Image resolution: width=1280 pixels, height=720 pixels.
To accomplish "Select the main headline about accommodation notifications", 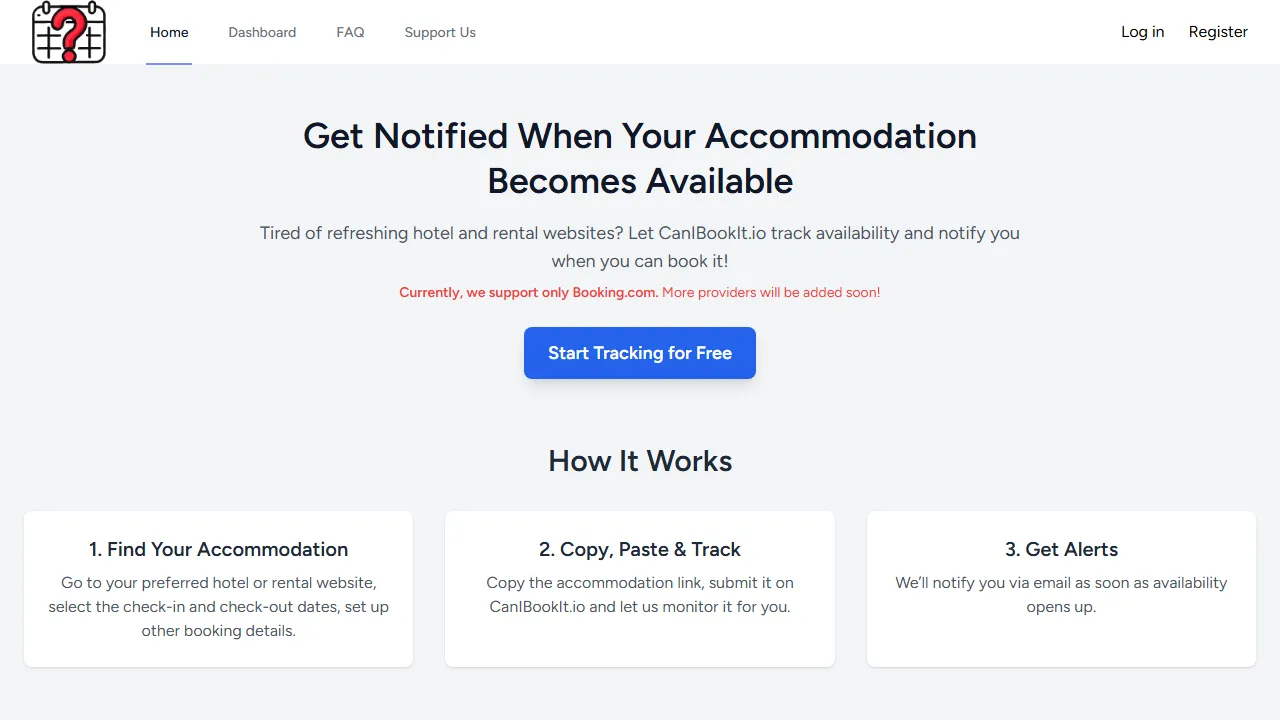I will tap(639, 158).
